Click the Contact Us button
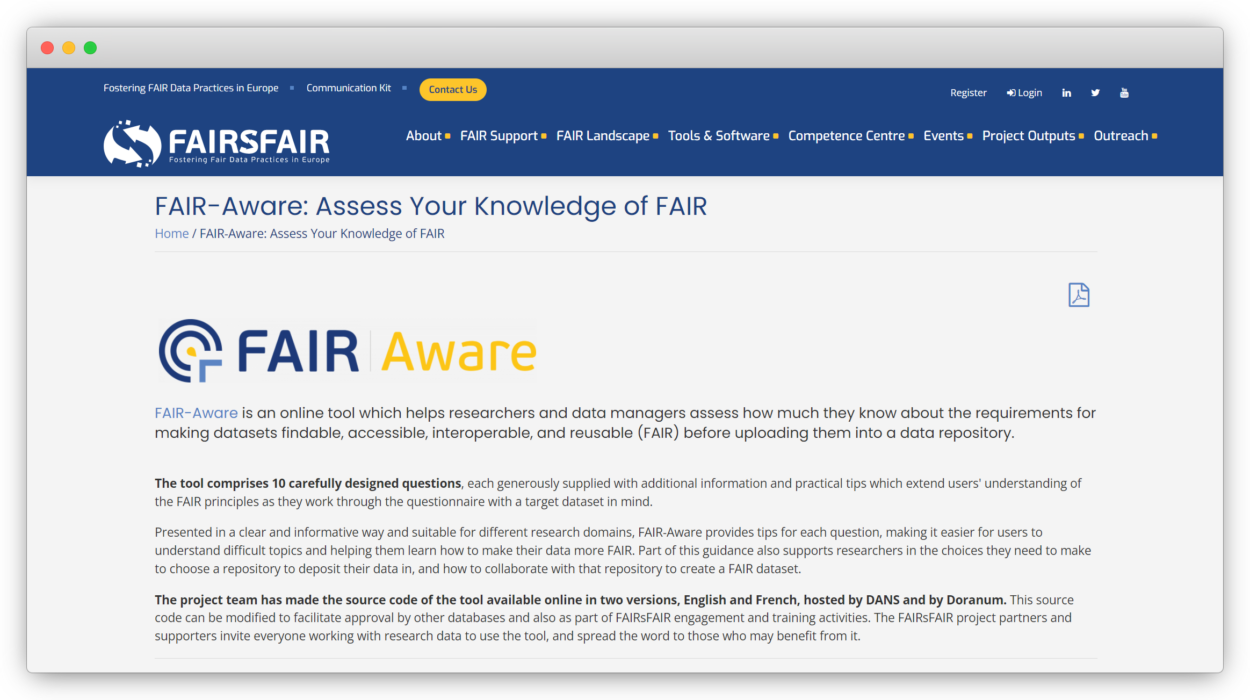Viewport: 1250px width, 700px height. (x=452, y=89)
